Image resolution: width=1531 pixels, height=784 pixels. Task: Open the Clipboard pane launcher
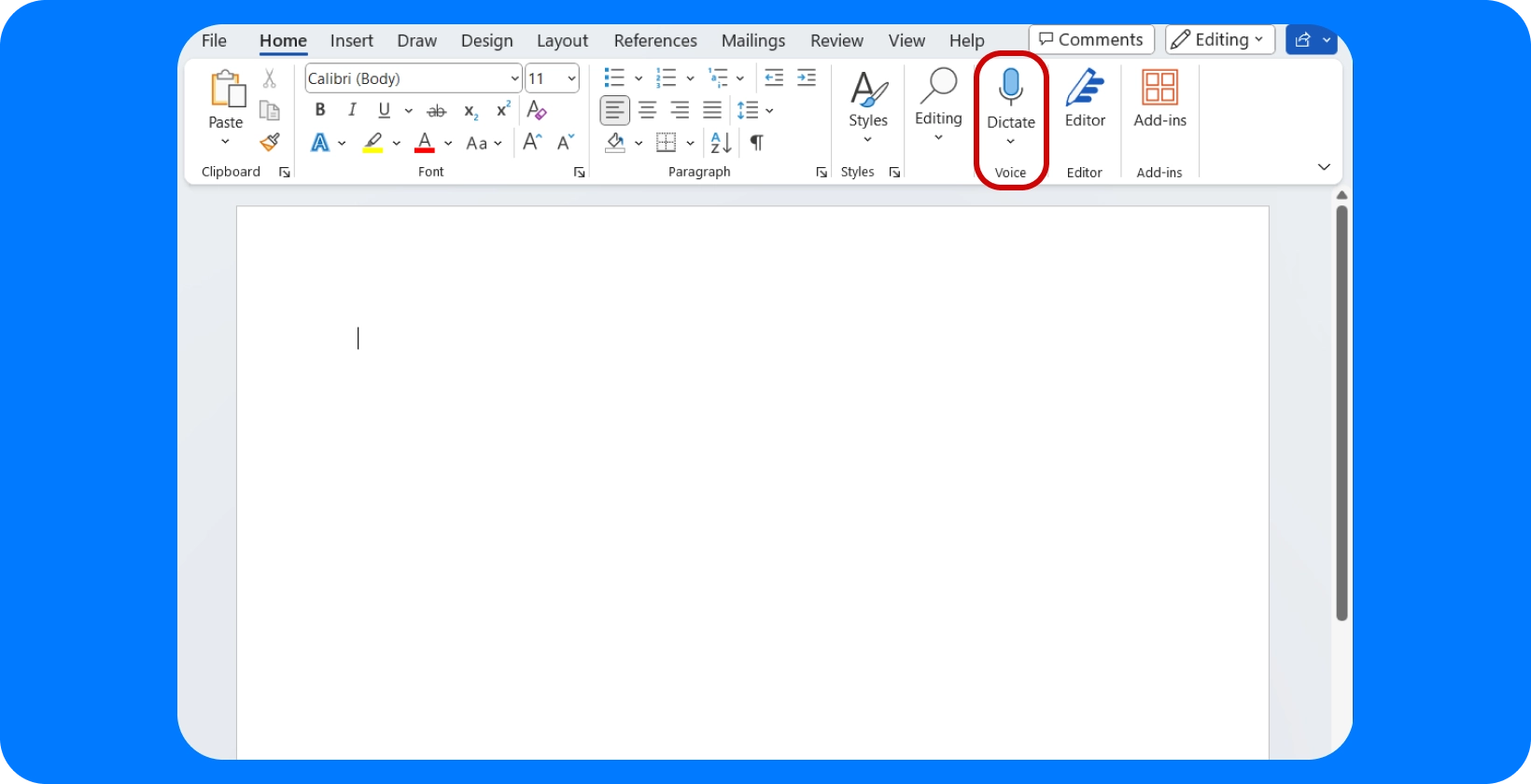(284, 172)
